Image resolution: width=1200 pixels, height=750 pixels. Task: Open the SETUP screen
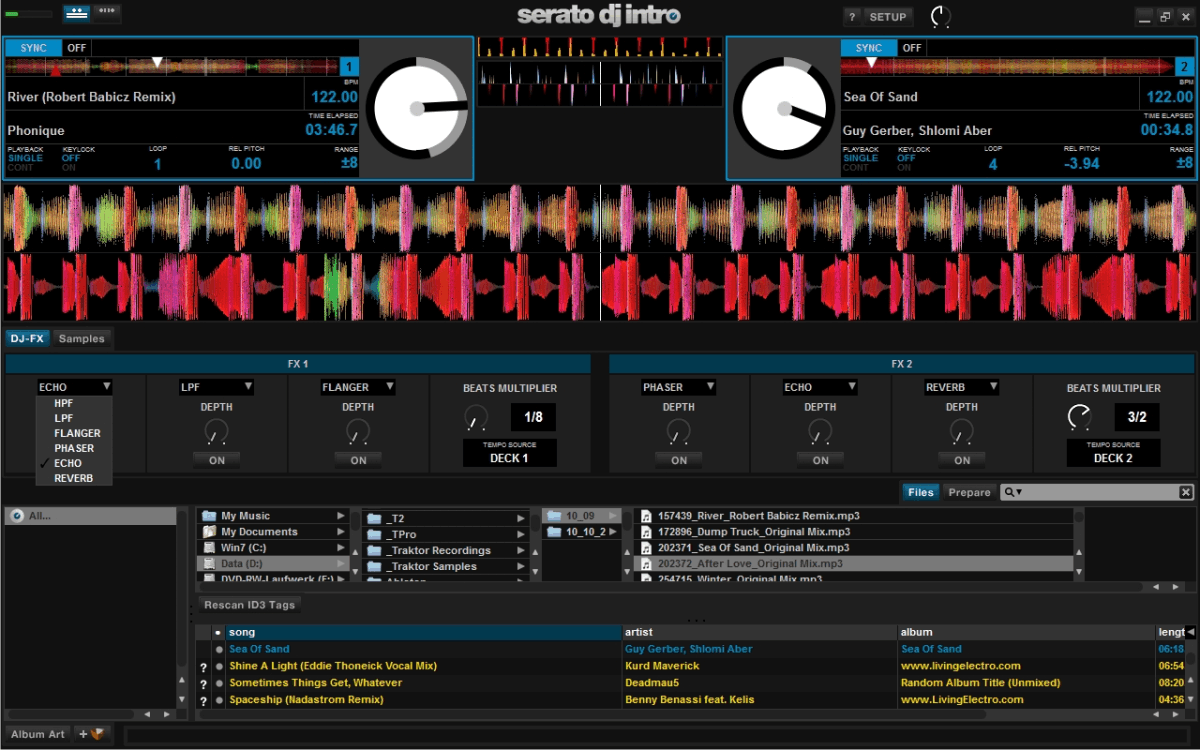click(887, 17)
